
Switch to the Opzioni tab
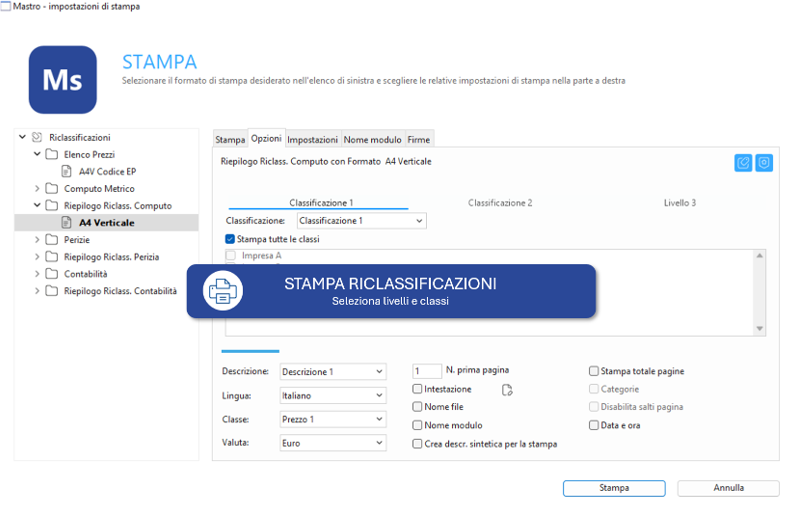click(266, 138)
